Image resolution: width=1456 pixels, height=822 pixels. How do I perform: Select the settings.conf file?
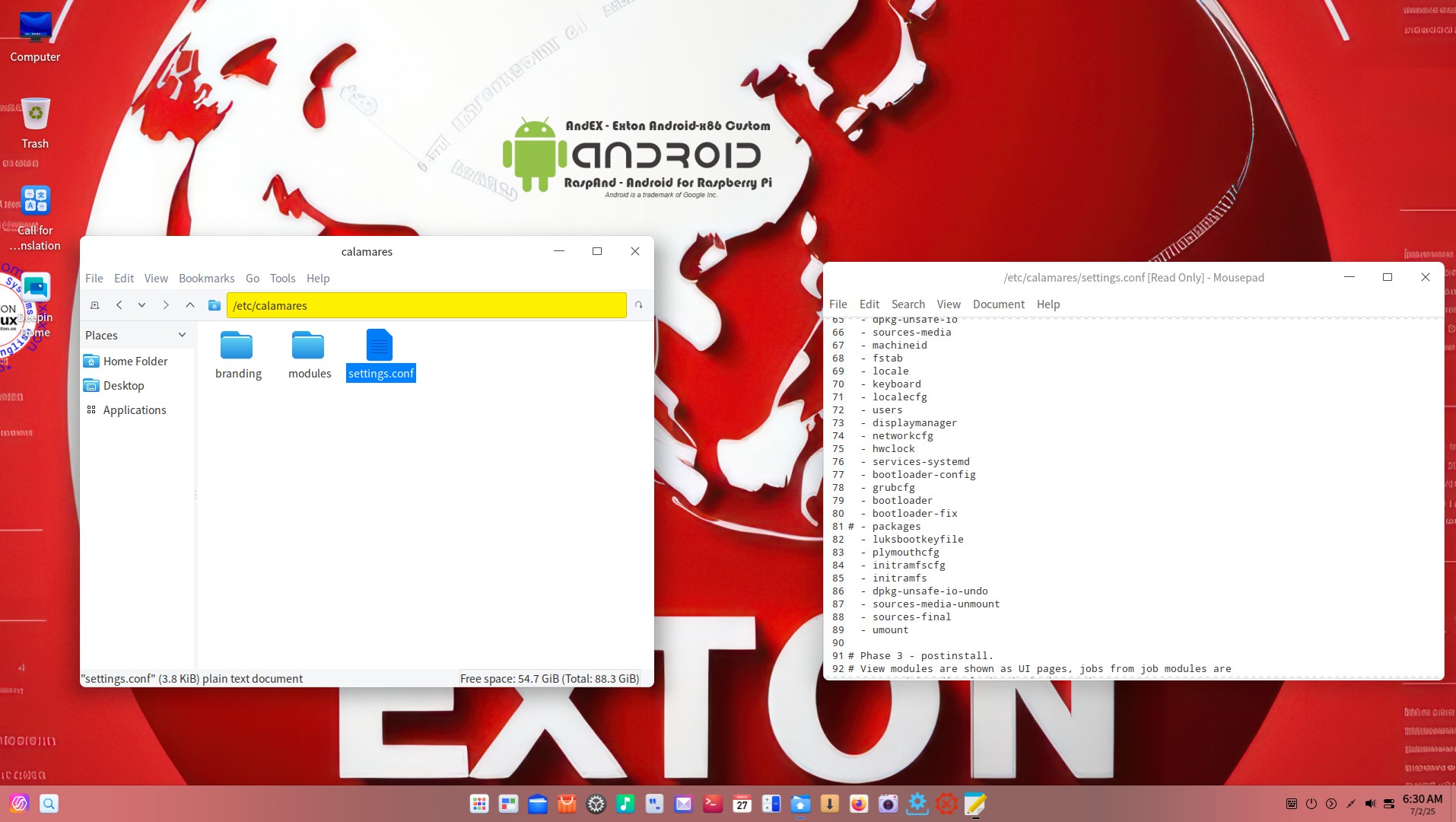coord(380,355)
